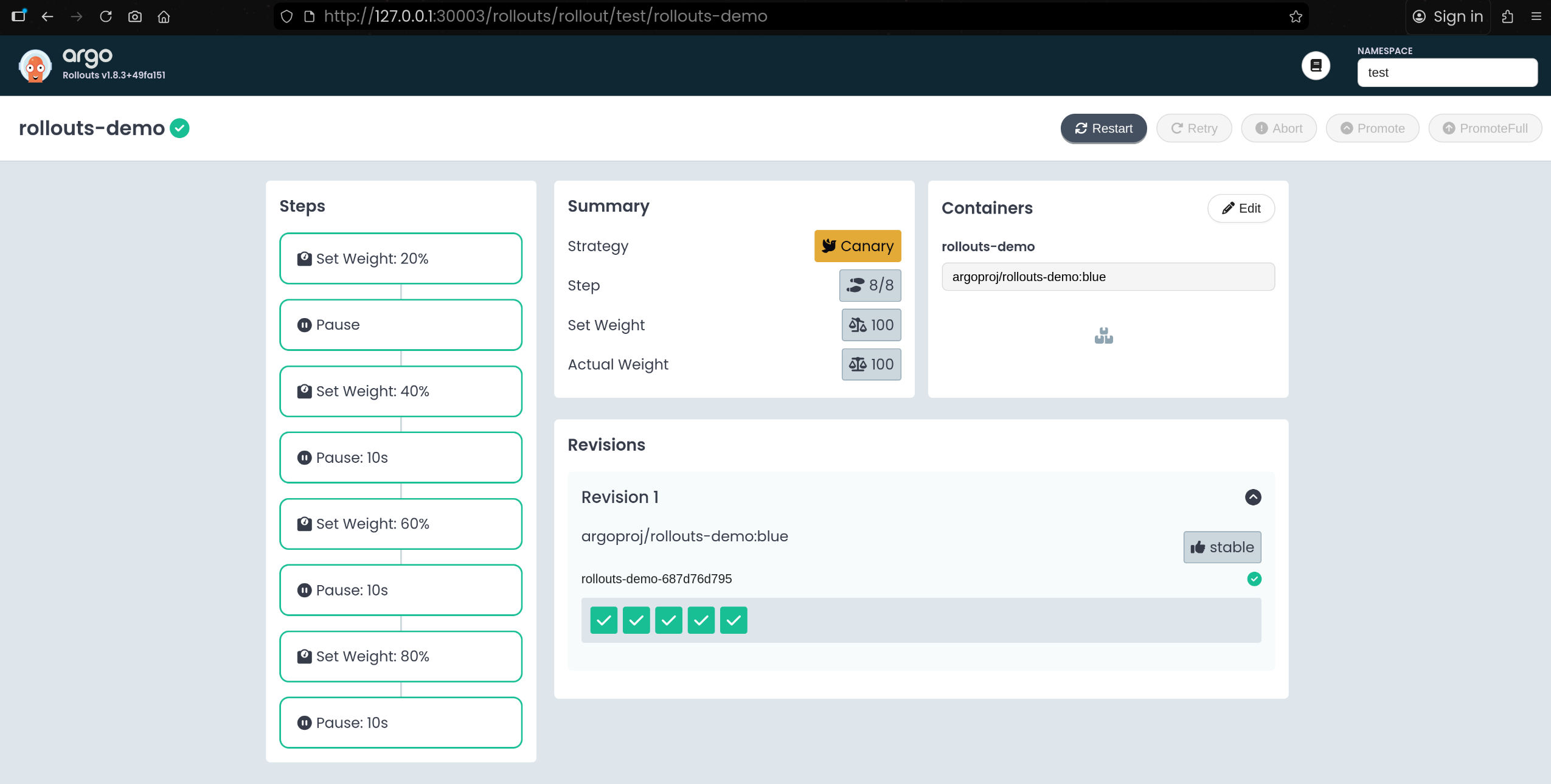Open the browser hamburger menu
The height and width of the screenshot is (784, 1551).
[x=1536, y=16]
